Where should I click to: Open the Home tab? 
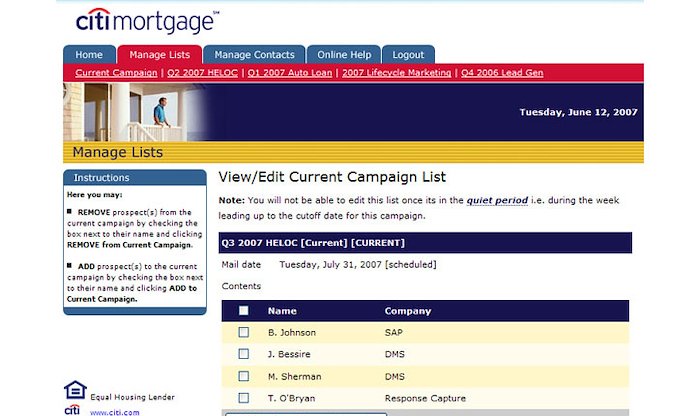(89, 54)
